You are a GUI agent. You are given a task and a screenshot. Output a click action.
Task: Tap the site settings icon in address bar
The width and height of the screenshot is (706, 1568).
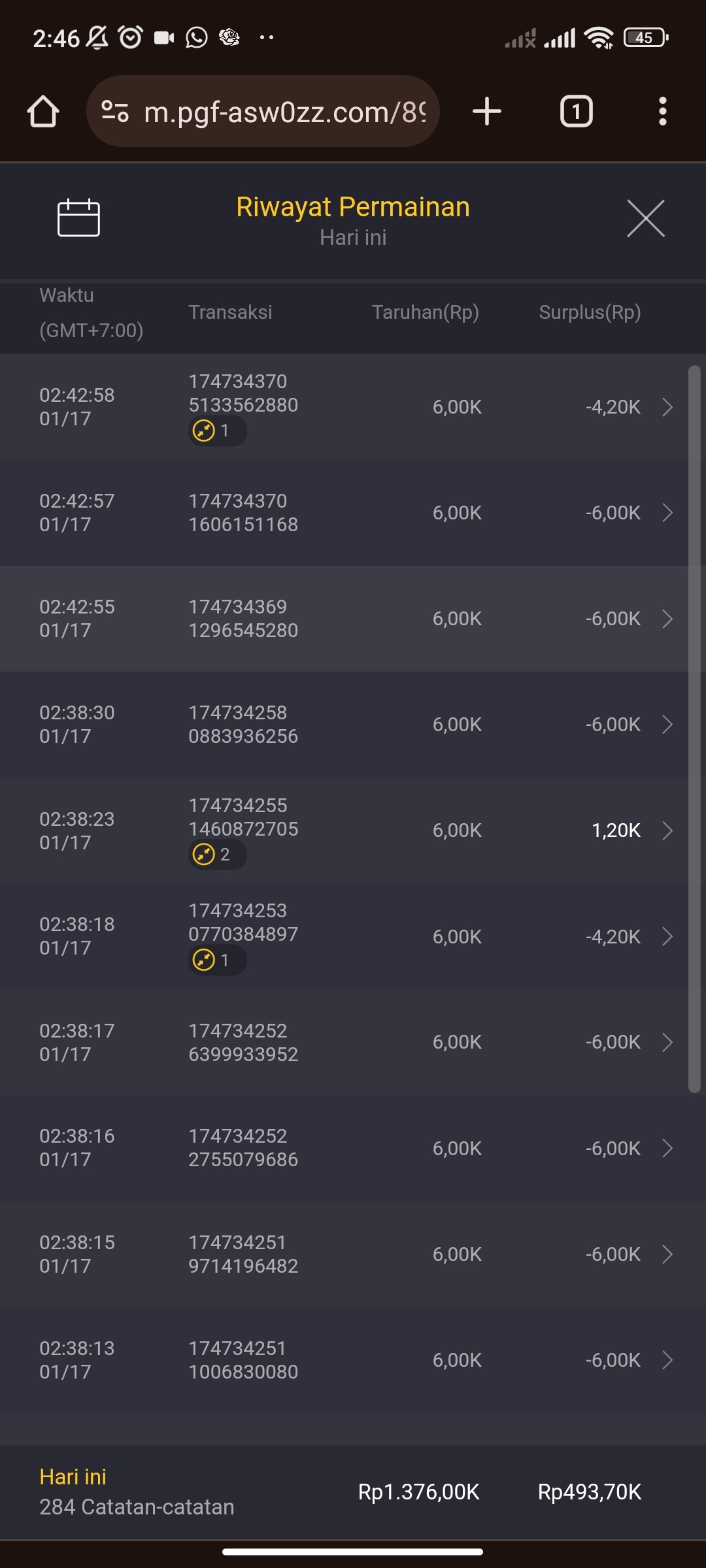[x=115, y=111]
